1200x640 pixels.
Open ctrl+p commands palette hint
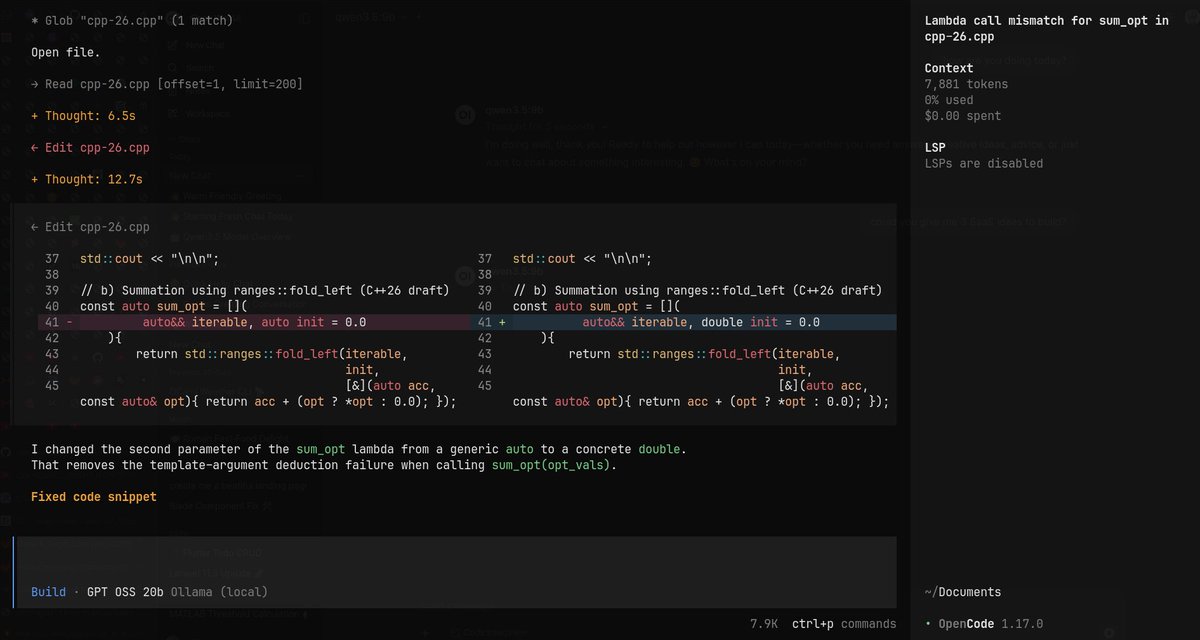pos(844,624)
